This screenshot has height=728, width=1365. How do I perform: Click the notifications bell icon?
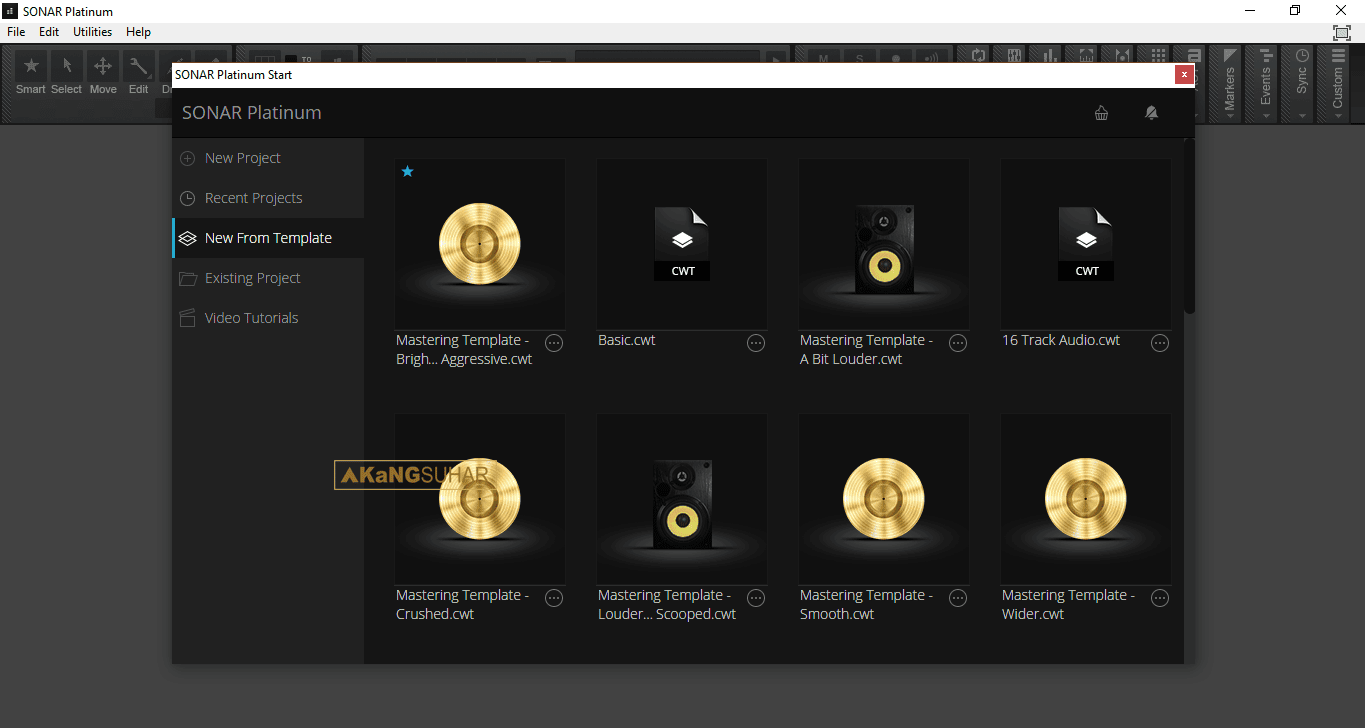[x=1151, y=113]
